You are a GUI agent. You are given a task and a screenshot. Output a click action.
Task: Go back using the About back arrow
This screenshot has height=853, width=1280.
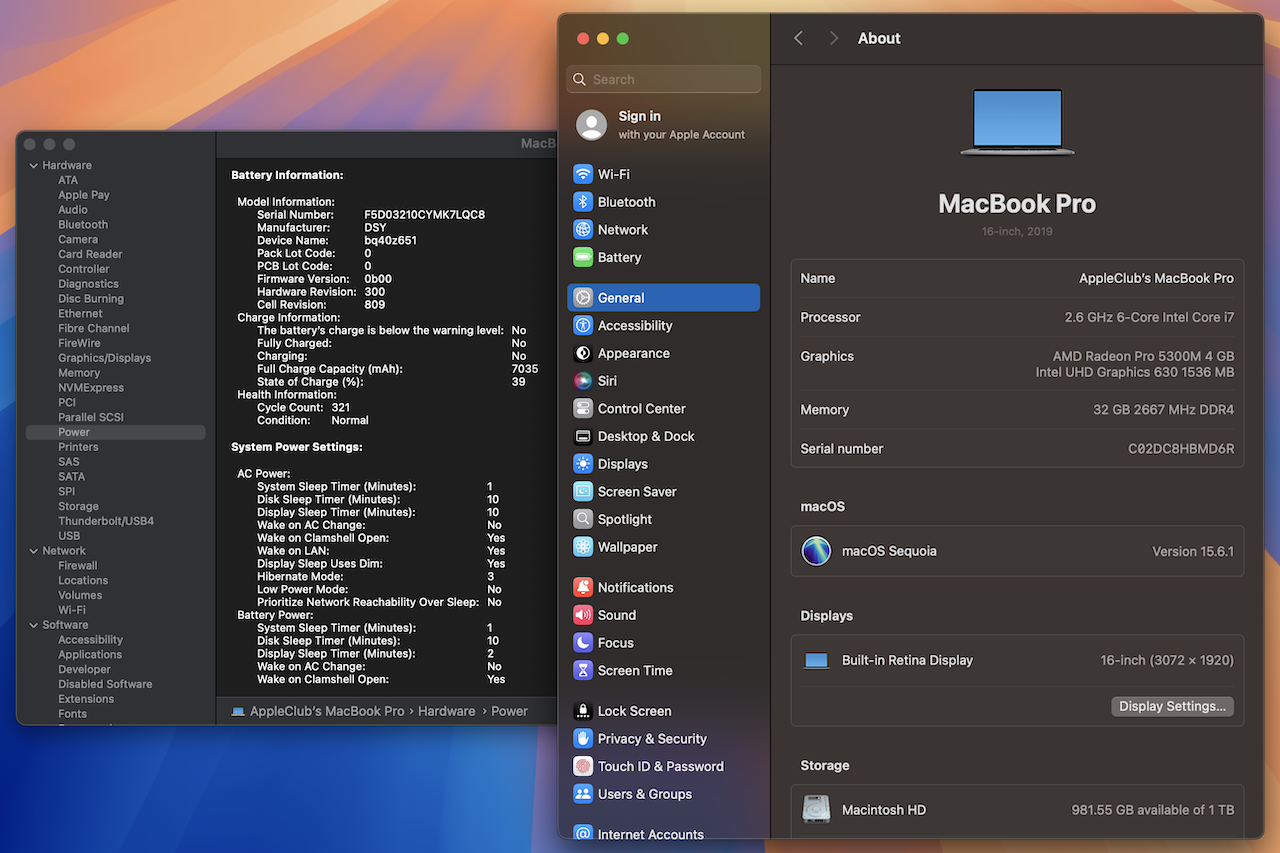point(798,38)
